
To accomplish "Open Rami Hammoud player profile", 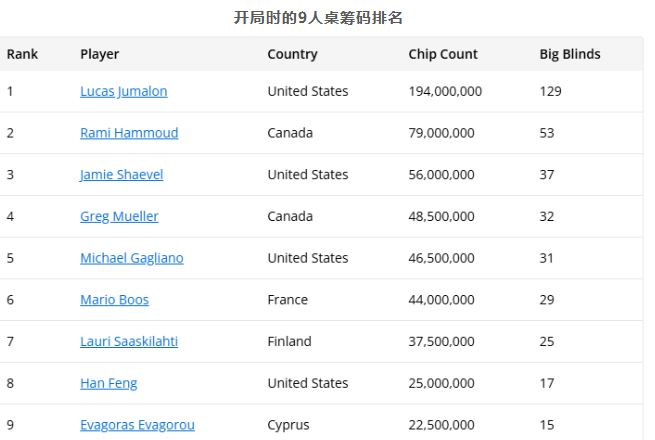I will [x=129, y=133].
